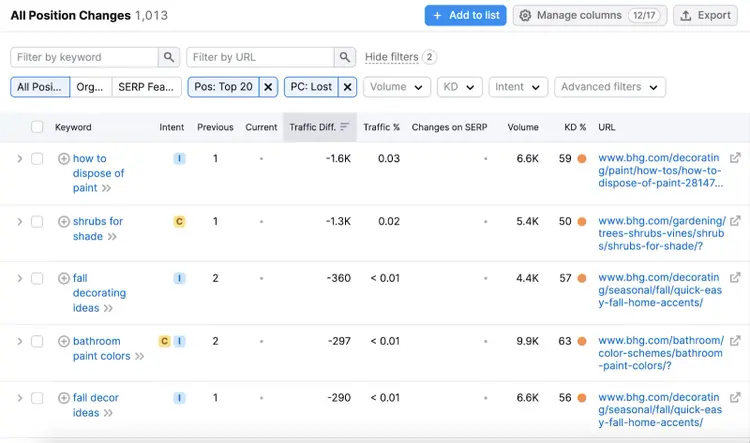The height and width of the screenshot is (443, 750).
Task: Add 'fall decor ideas' keyword via plus icon
Action: (64, 398)
